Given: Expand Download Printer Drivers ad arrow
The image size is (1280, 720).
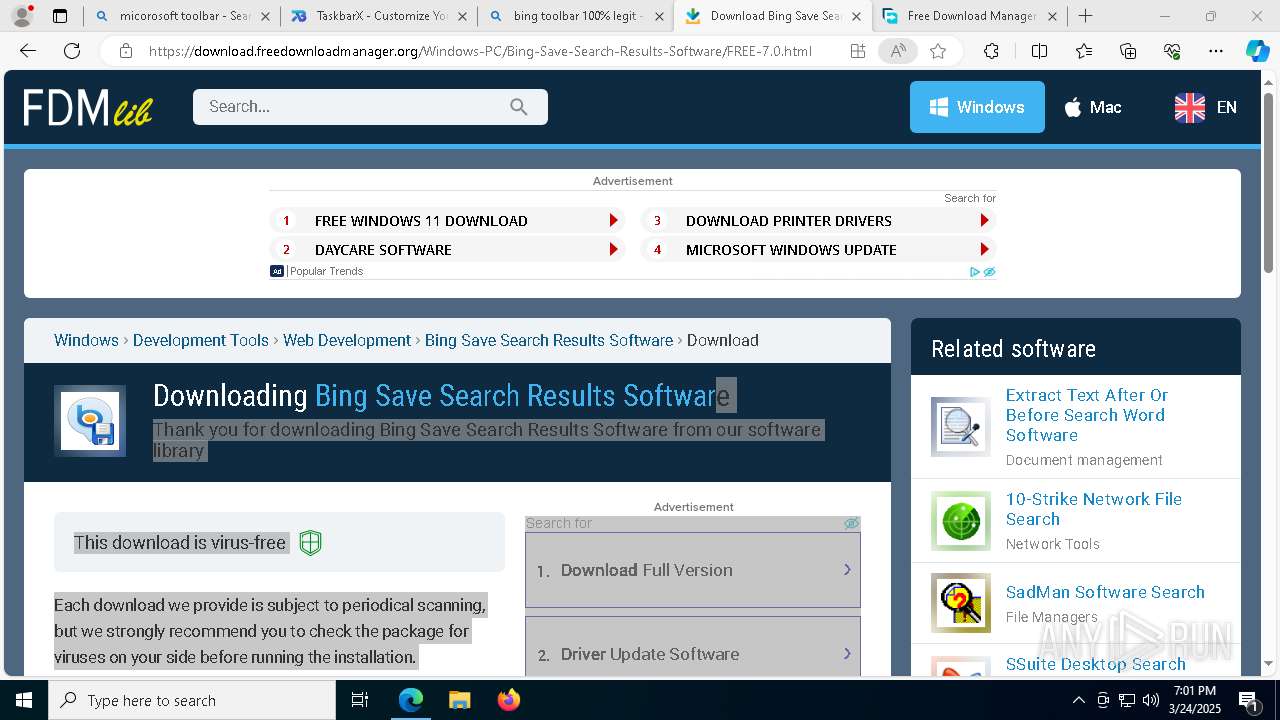Looking at the screenshot, I should (x=985, y=221).
